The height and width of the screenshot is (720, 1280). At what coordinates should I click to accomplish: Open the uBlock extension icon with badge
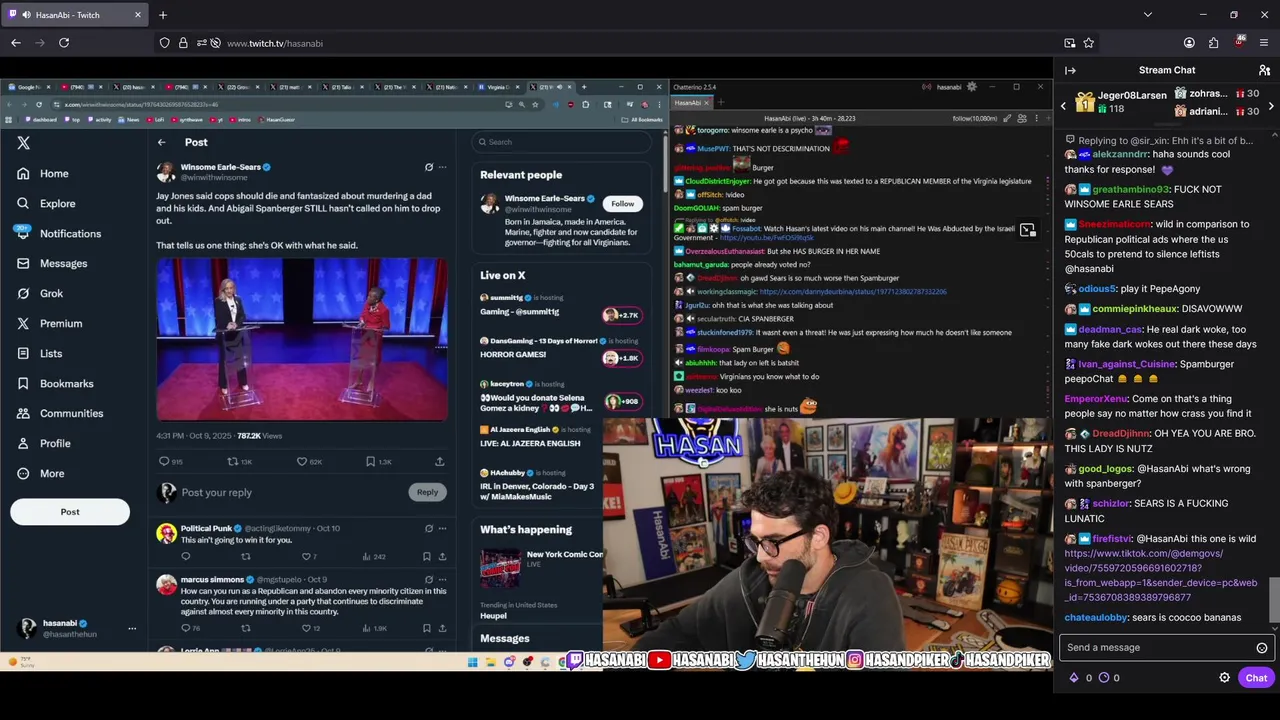[1240, 43]
